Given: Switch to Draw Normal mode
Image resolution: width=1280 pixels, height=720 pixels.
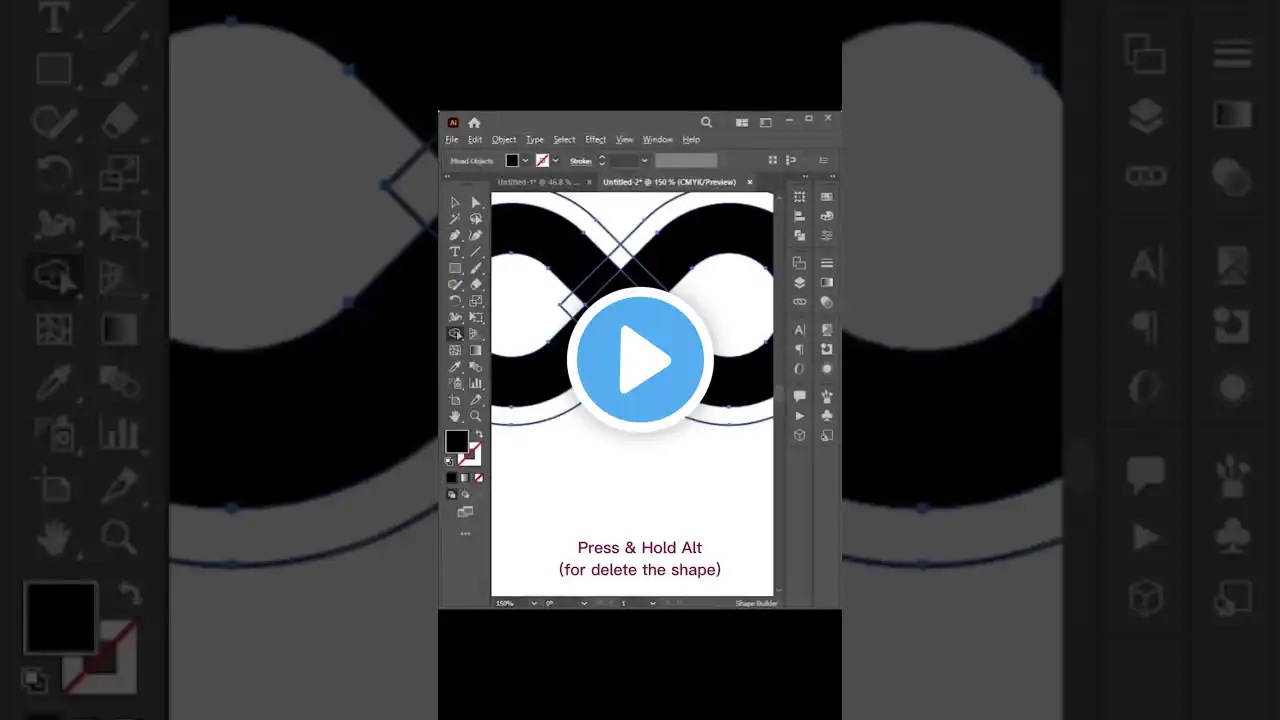Looking at the screenshot, I should [452, 494].
